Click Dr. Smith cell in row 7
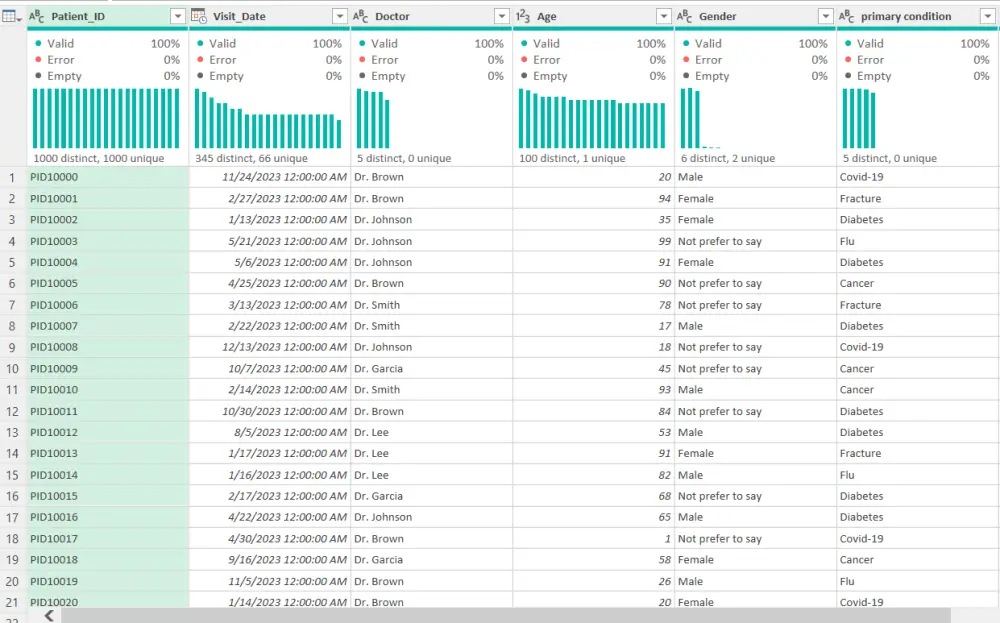The image size is (1000, 623). (x=432, y=305)
